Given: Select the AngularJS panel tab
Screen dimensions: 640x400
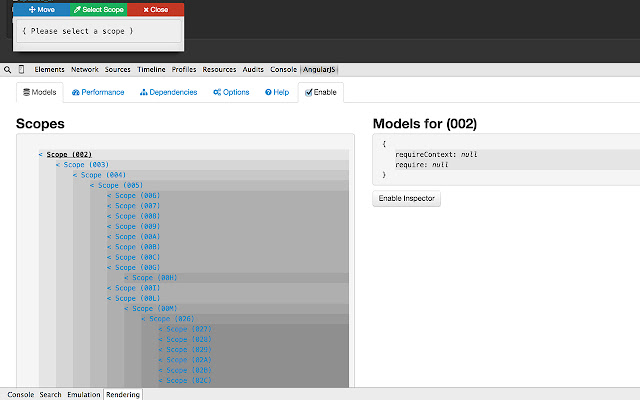Looking at the screenshot, I should point(319,69).
